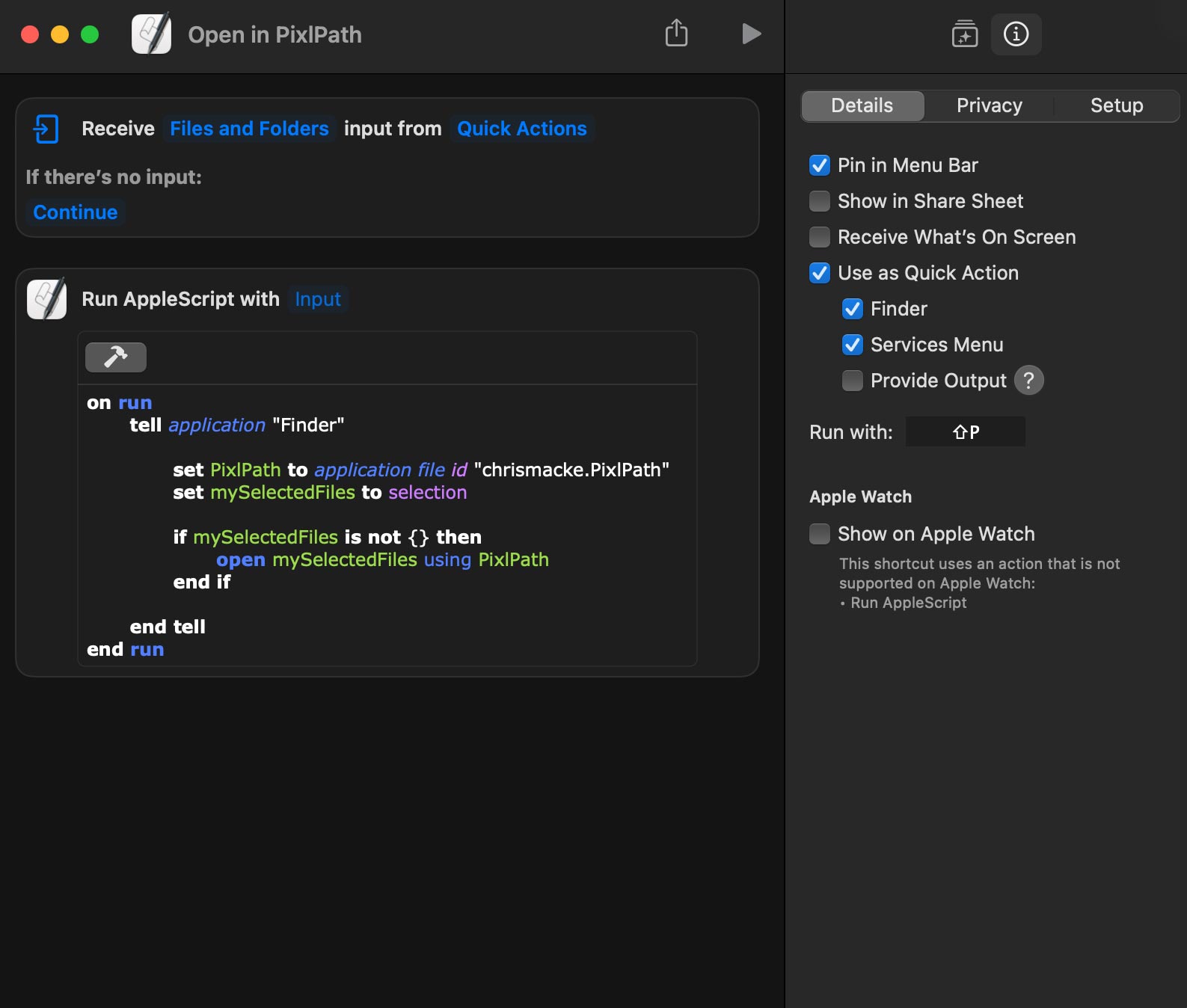Share the shortcut via share icon
The width and height of the screenshot is (1187, 1008).
coord(676,34)
